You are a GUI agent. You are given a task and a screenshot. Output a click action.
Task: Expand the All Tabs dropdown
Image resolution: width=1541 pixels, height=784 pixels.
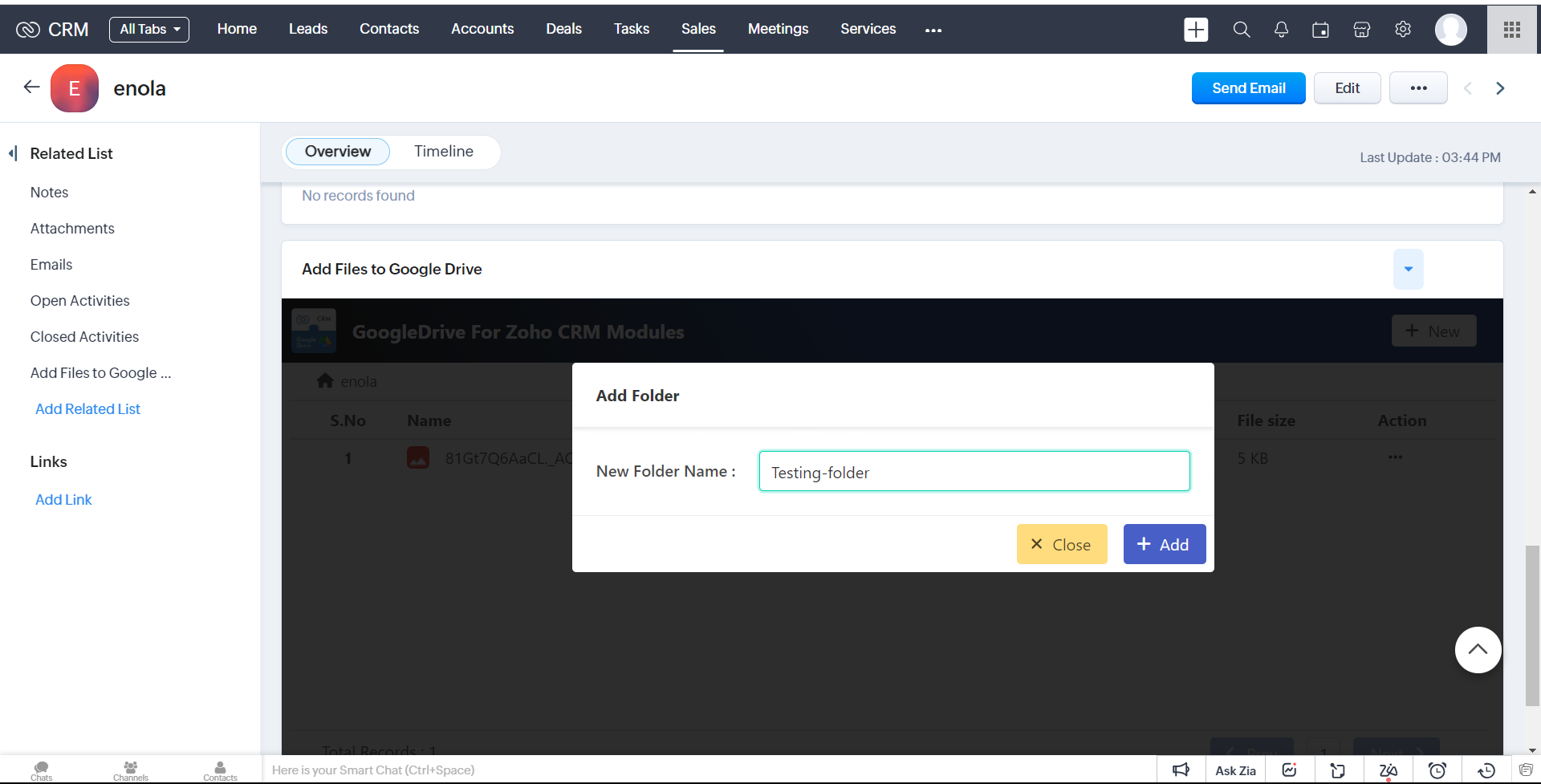149,30
